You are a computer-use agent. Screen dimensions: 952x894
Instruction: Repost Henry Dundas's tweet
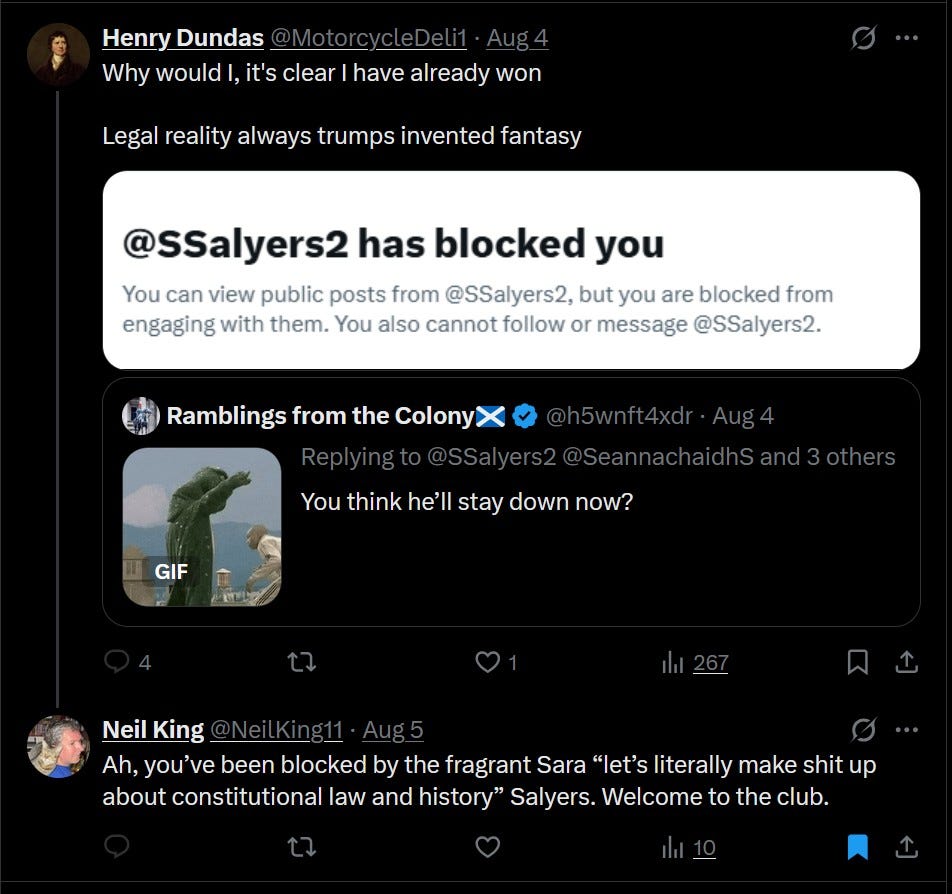pos(301,662)
